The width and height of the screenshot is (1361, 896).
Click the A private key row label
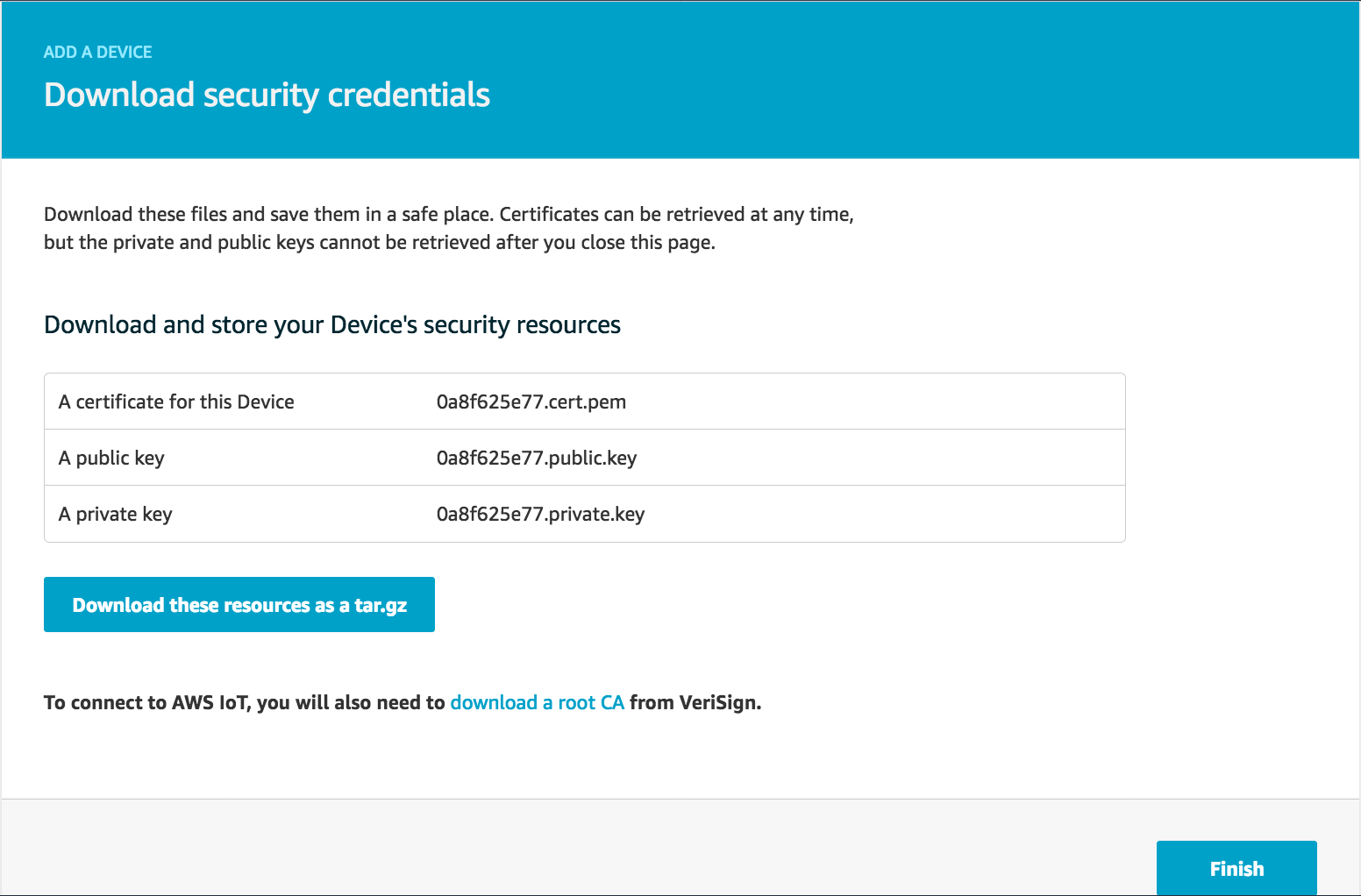coord(115,514)
